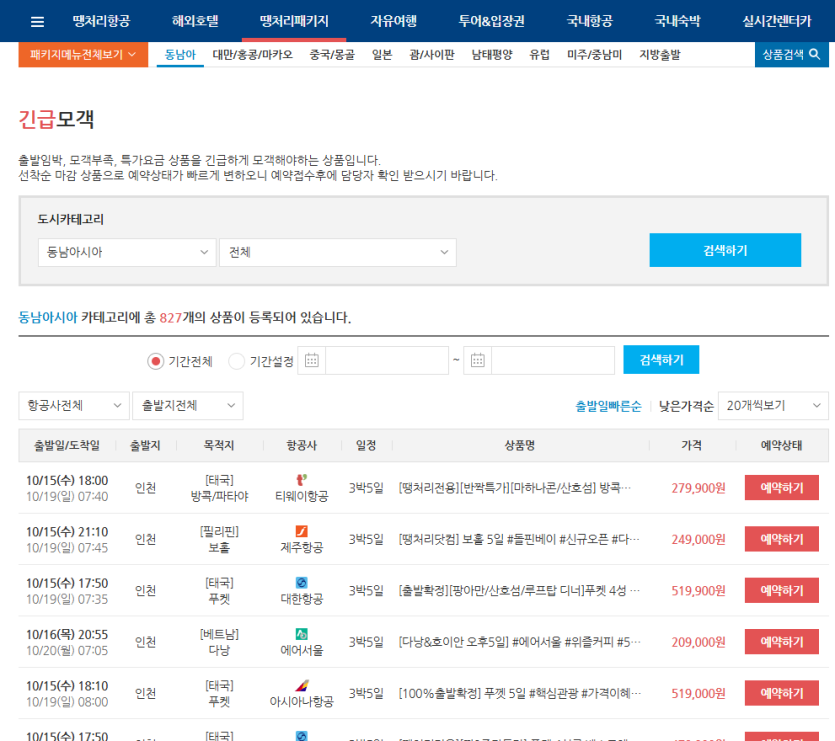Open the start date calendar icon

coord(311,360)
